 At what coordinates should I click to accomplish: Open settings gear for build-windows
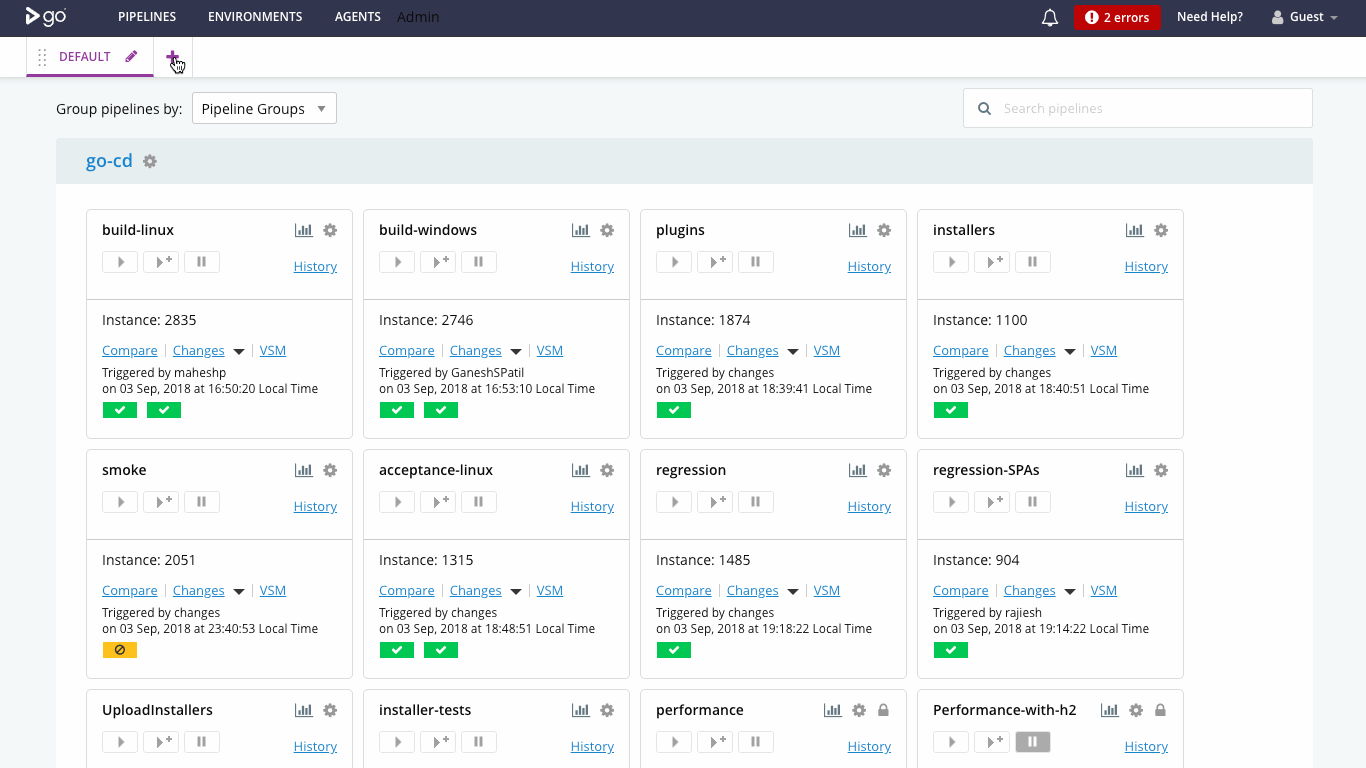[607, 230]
